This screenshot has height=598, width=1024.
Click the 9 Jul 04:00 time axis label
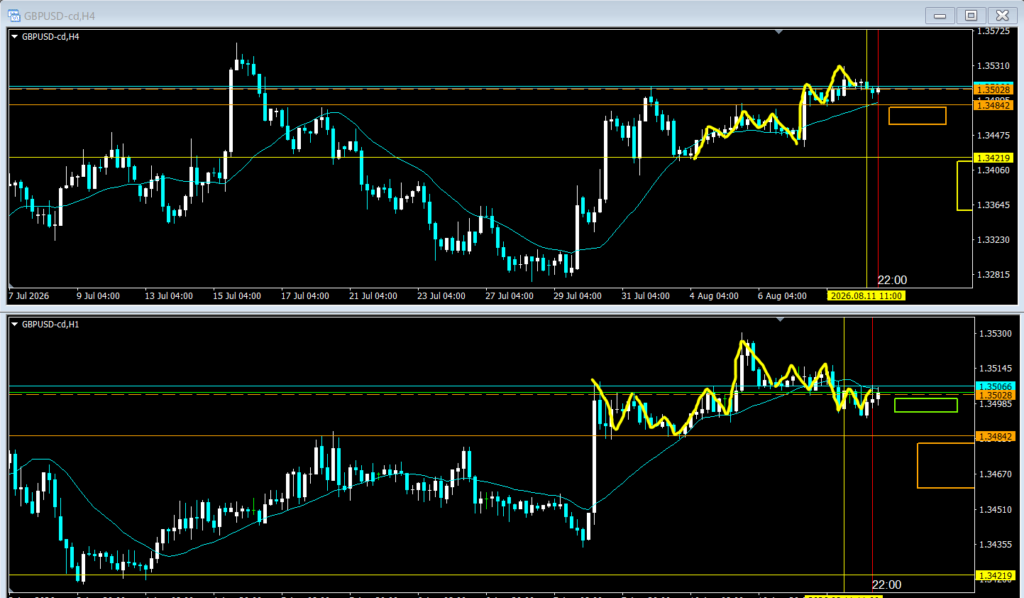coord(98,296)
